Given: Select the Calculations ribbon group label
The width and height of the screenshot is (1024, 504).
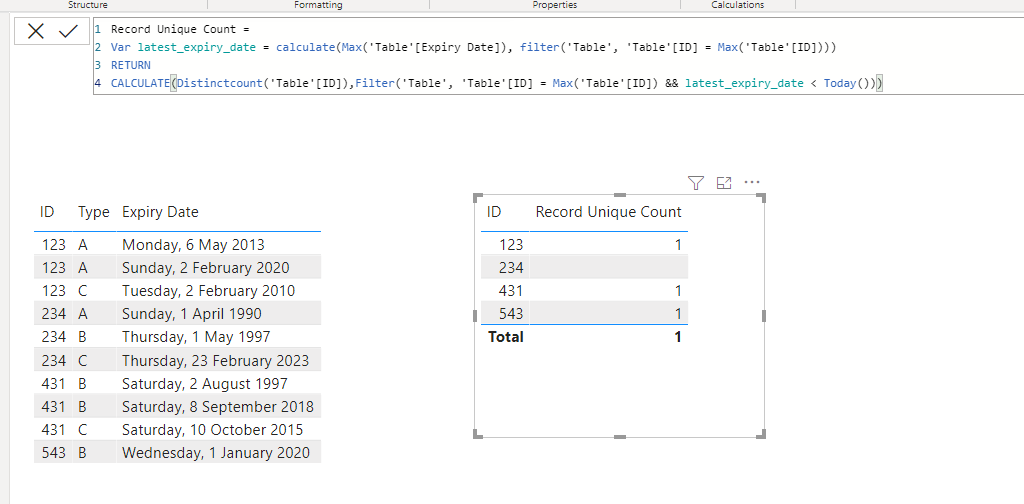Looking at the screenshot, I should point(738,5).
